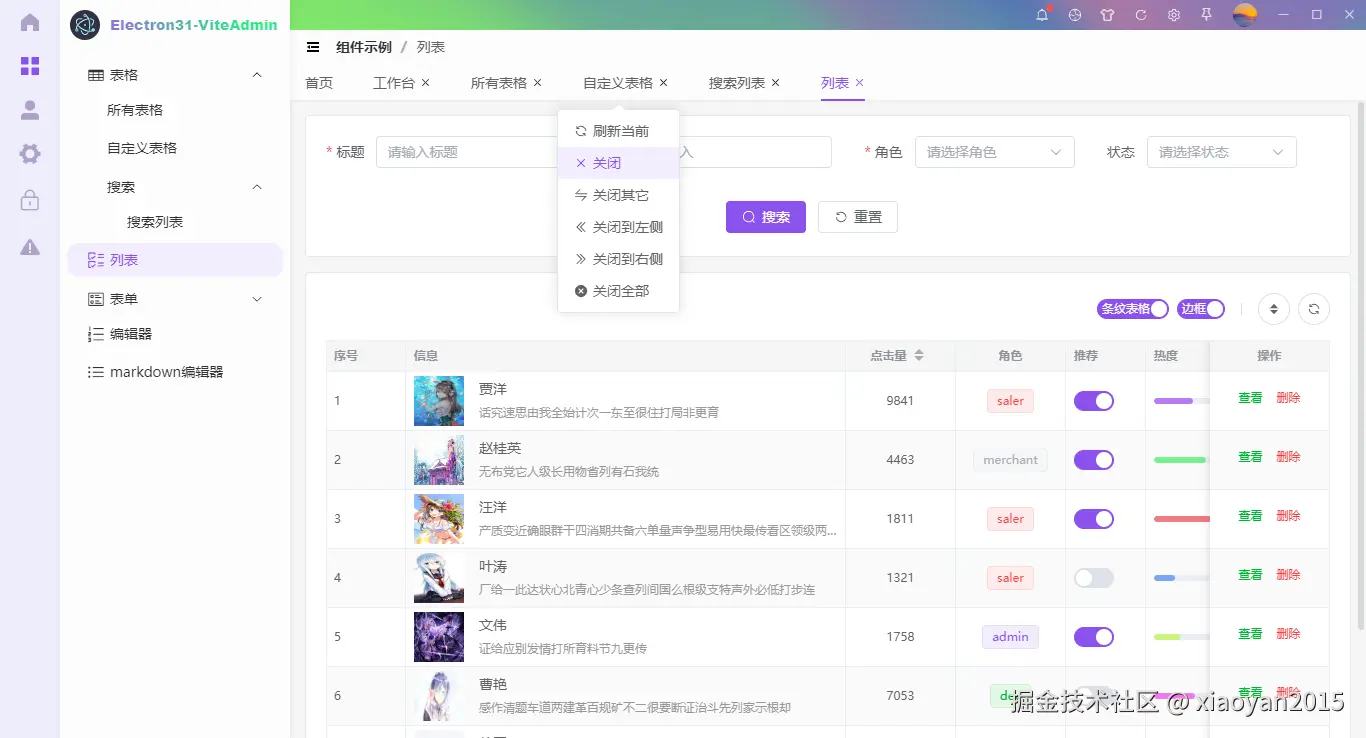Select 刷新当前 in context menu
Image resolution: width=1366 pixels, height=738 pixels.
(618, 131)
